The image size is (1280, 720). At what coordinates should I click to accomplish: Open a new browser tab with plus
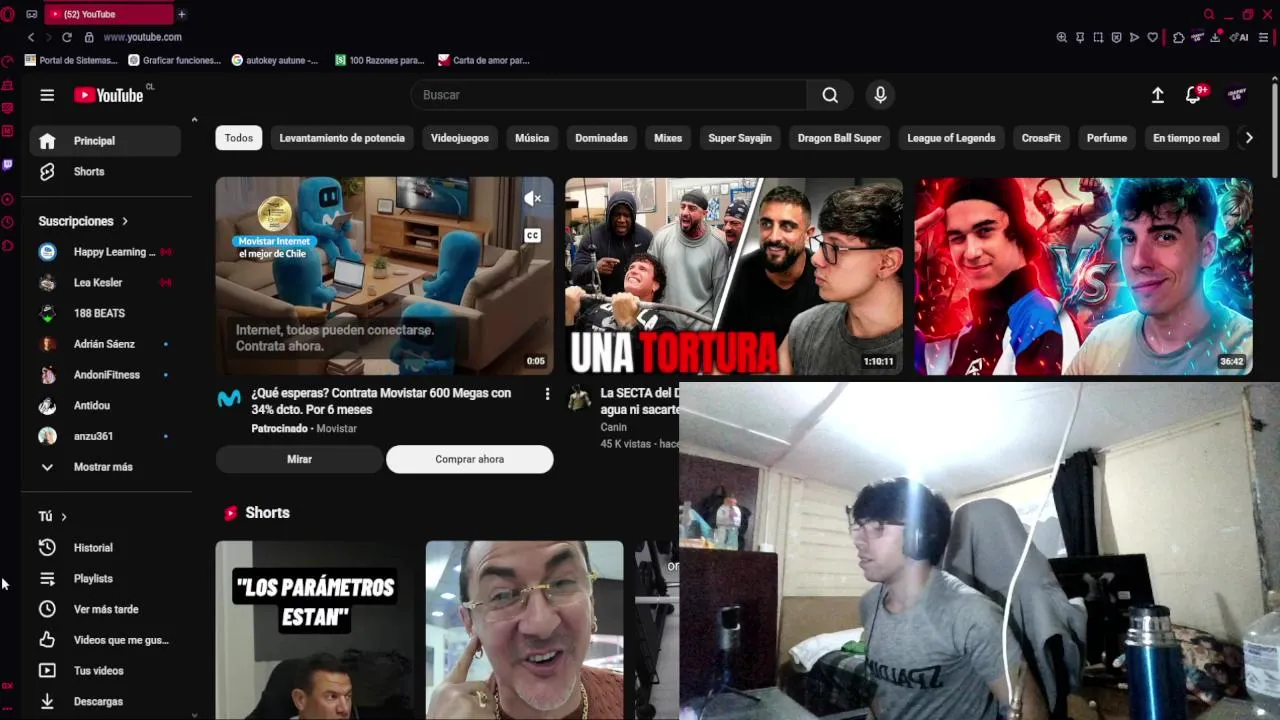pos(181,14)
